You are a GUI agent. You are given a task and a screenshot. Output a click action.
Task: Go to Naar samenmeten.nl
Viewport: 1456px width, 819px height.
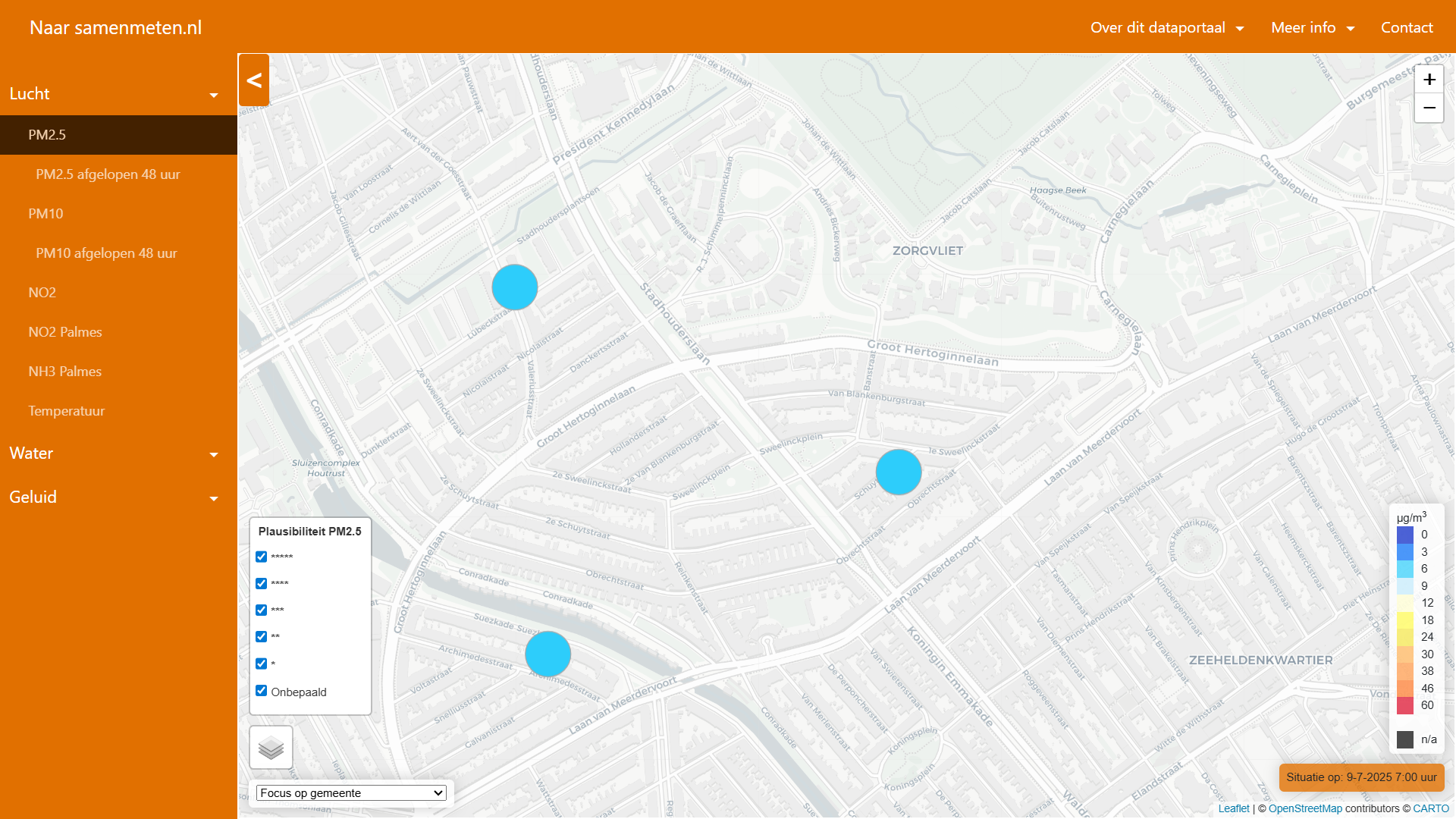click(116, 28)
